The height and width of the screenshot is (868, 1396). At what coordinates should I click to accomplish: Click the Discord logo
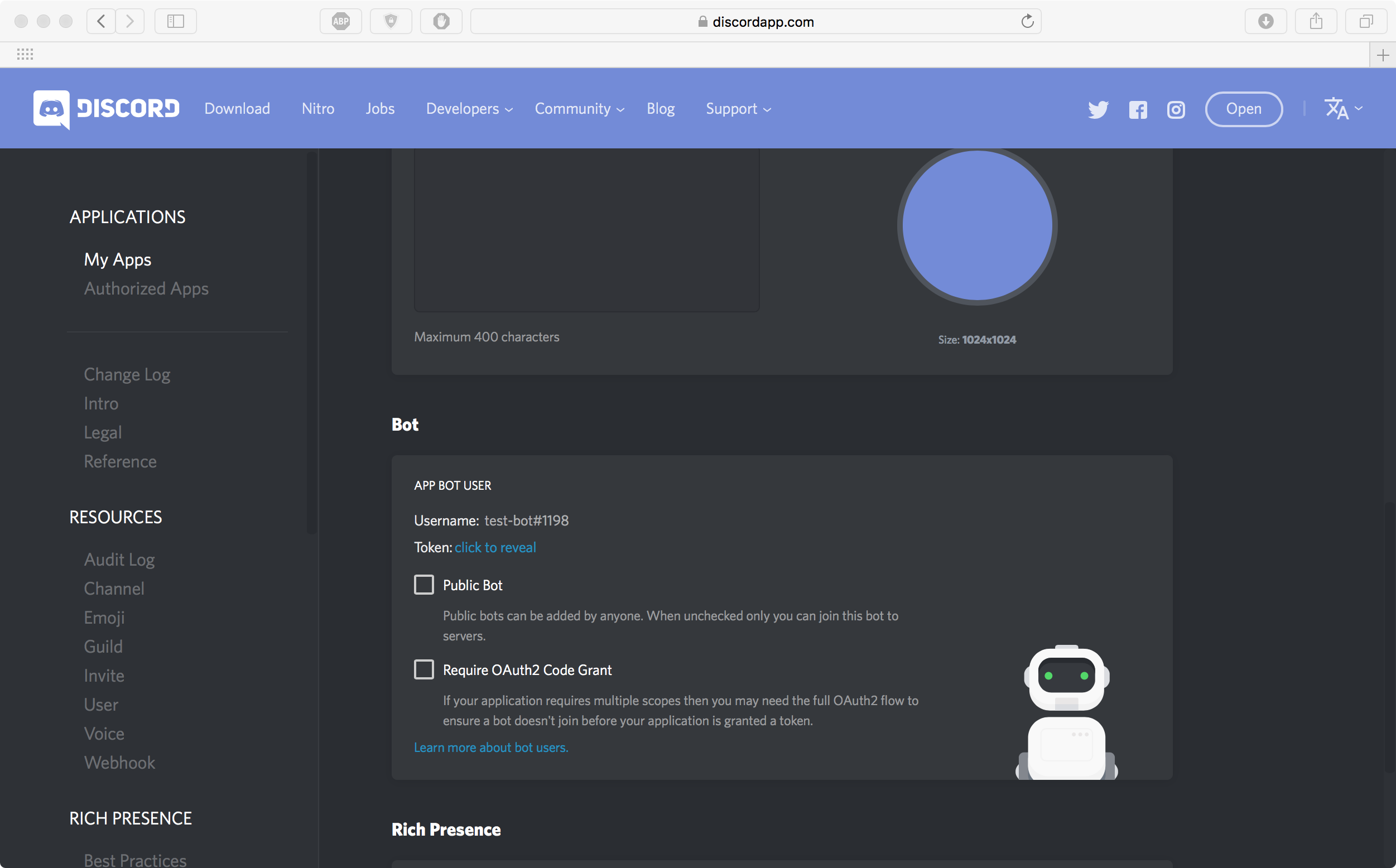(107, 109)
